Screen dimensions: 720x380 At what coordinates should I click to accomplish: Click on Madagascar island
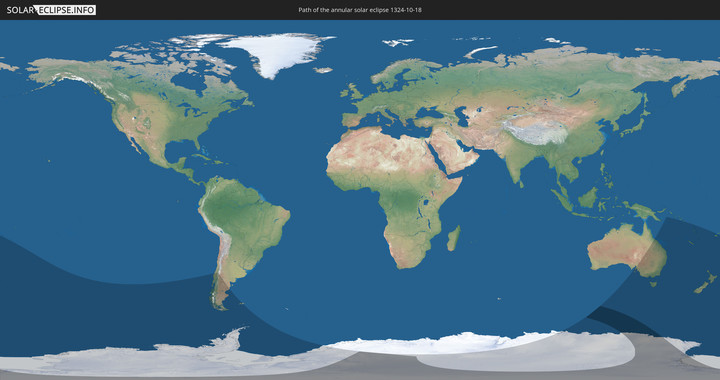coord(454,238)
